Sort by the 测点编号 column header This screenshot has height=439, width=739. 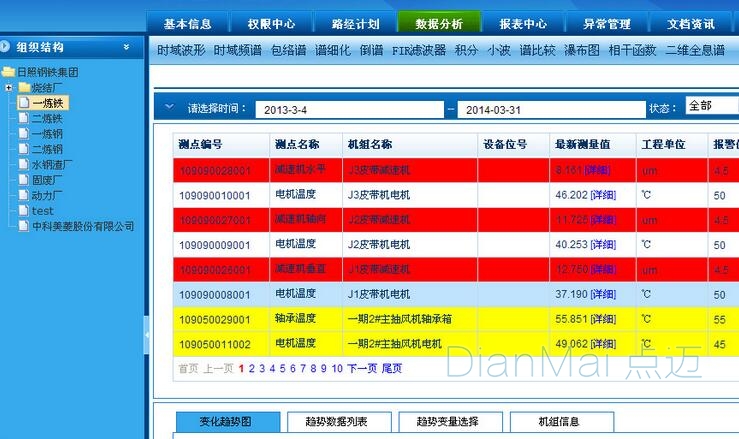(200, 144)
